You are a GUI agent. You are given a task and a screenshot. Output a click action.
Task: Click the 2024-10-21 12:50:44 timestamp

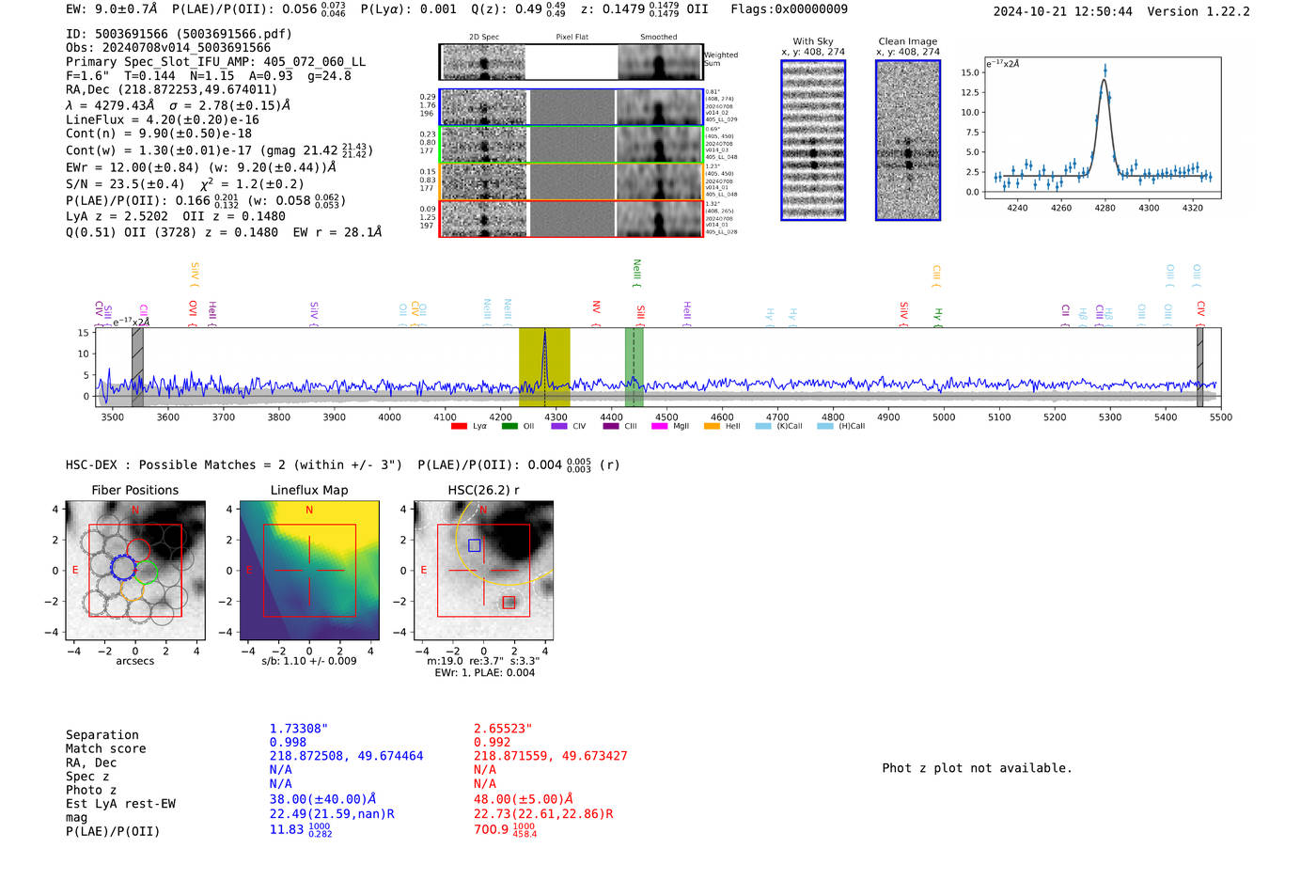(x=1063, y=11)
